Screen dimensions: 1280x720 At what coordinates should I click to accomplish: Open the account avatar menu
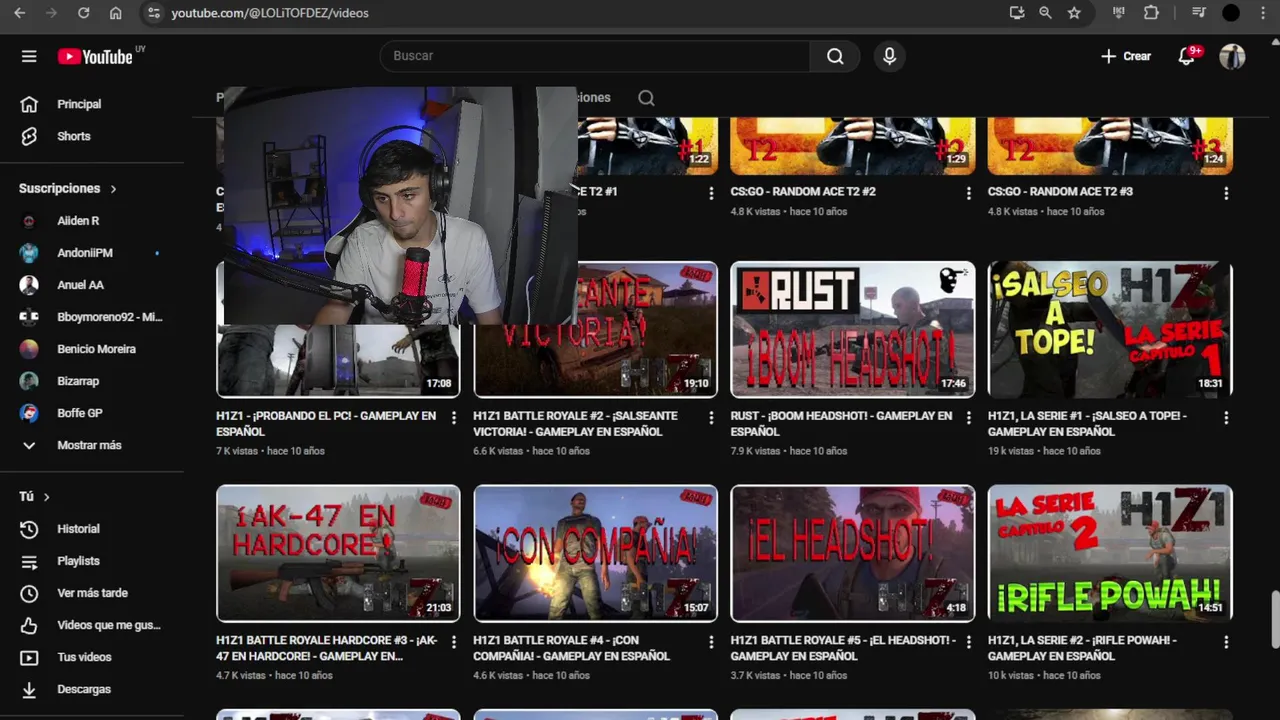coord(1232,56)
